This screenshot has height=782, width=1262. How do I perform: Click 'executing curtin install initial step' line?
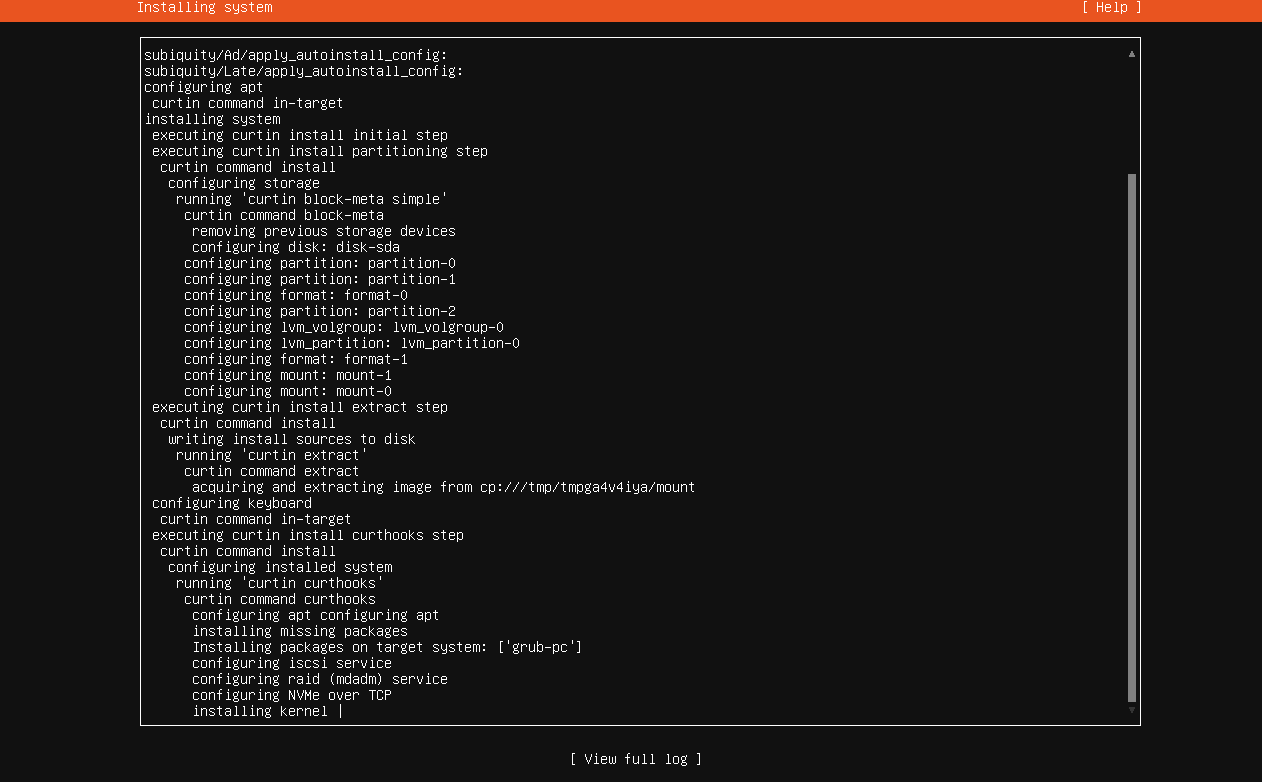point(300,135)
